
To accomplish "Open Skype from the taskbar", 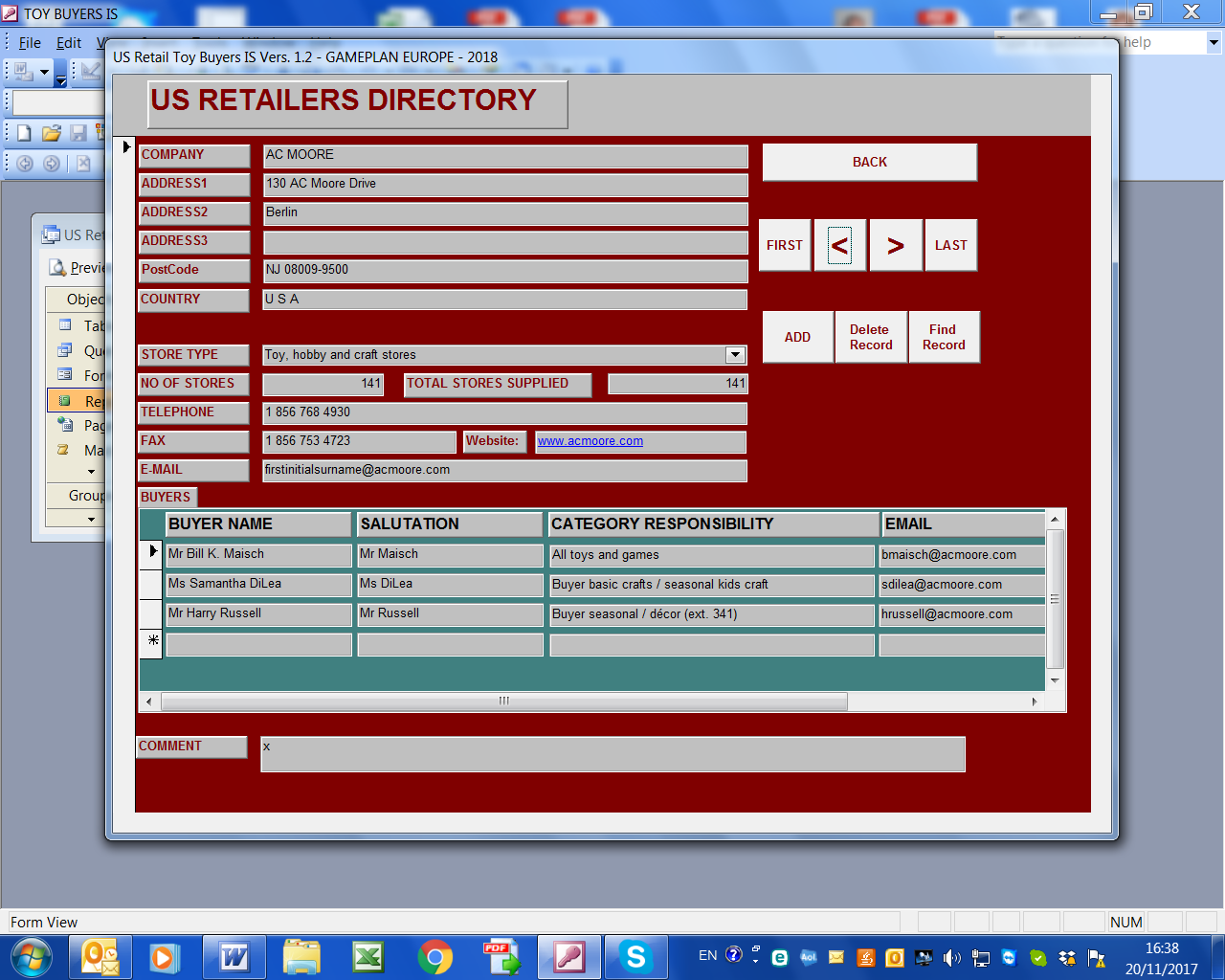I will click(636, 956).
